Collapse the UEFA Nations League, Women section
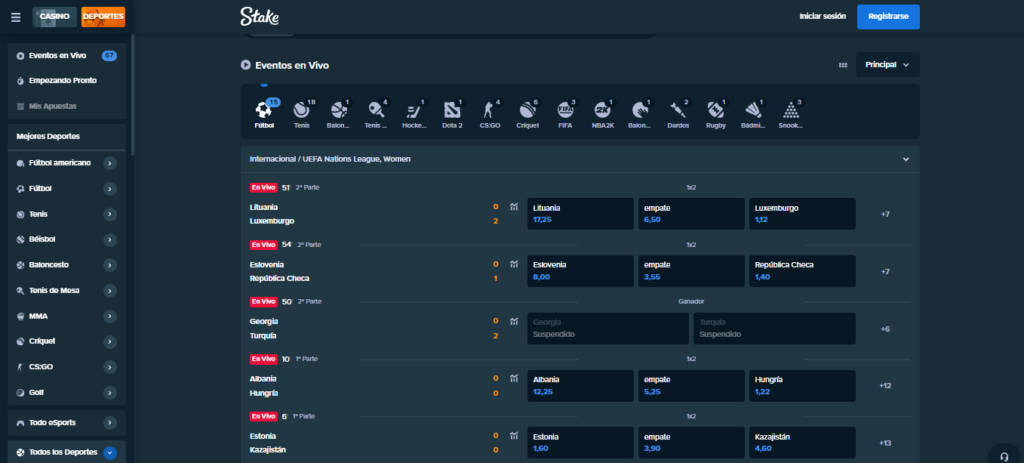 pyautogui.click(x=906, y=159)
